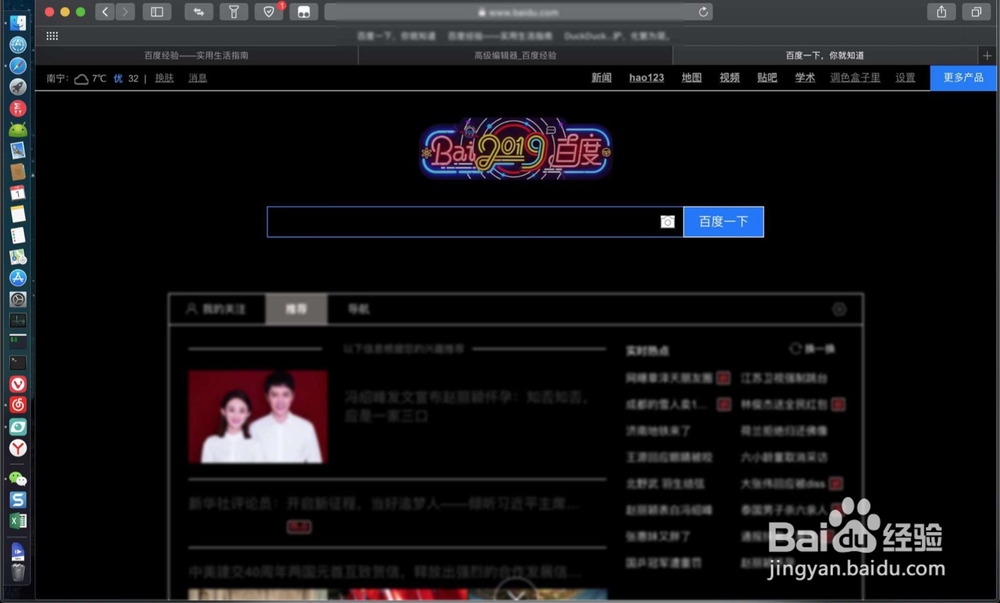This screenshot has height=603, width=1000.
Task: Open the two-arrows extension in toolbar
Action: pyautogui.click(x=198, y=11)
